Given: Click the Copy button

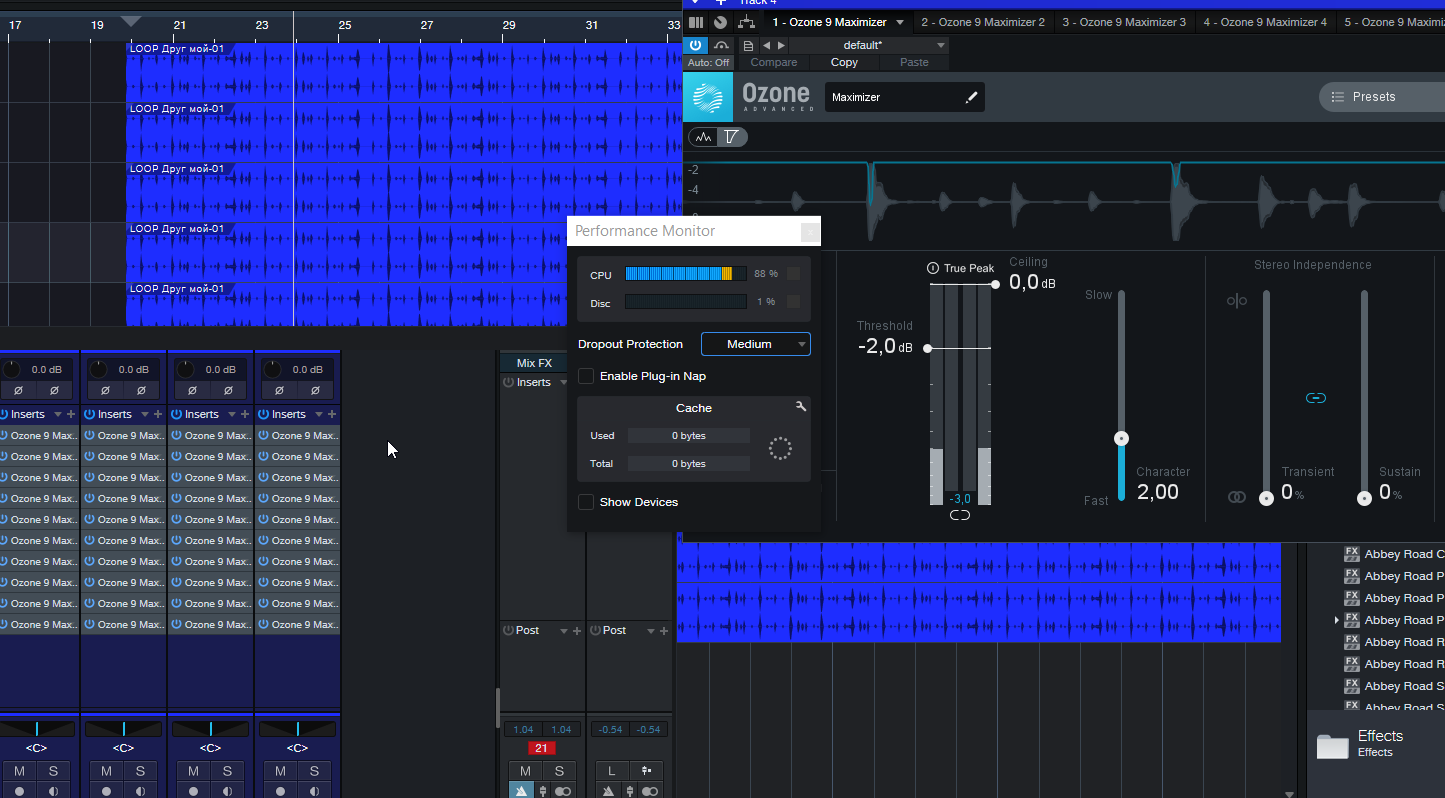Looking at the screenshot, I should pyautogui.click(x=844, y=62).
